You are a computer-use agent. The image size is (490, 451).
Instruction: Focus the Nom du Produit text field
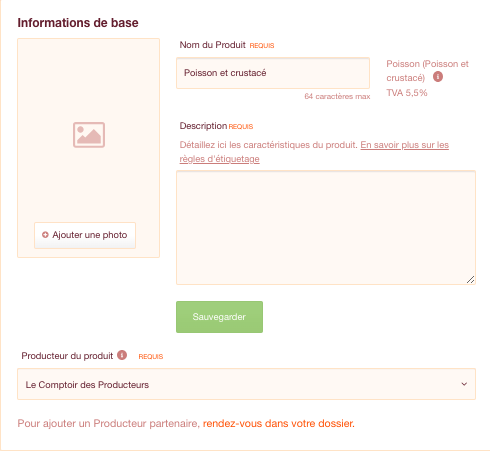click(273, 73)
